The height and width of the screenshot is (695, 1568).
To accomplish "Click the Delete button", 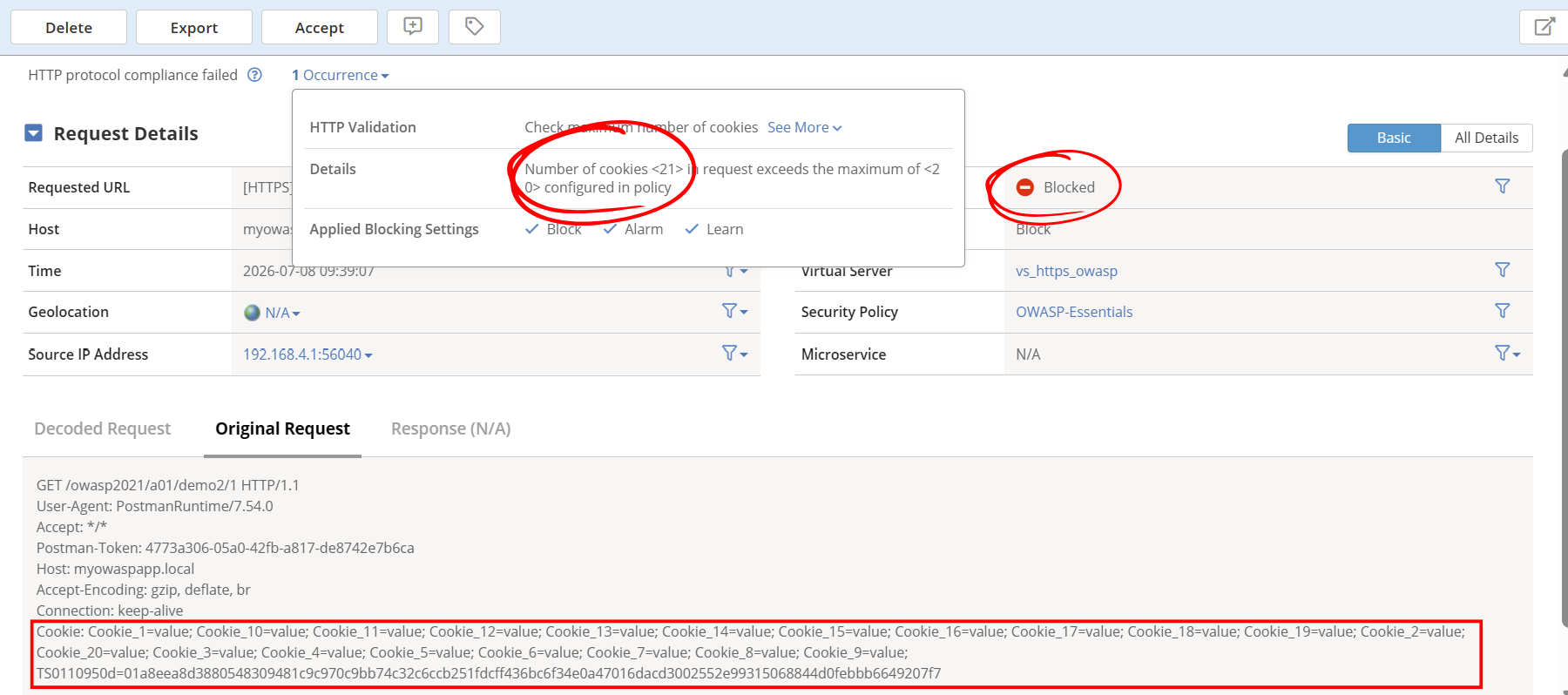I will 69,27.
